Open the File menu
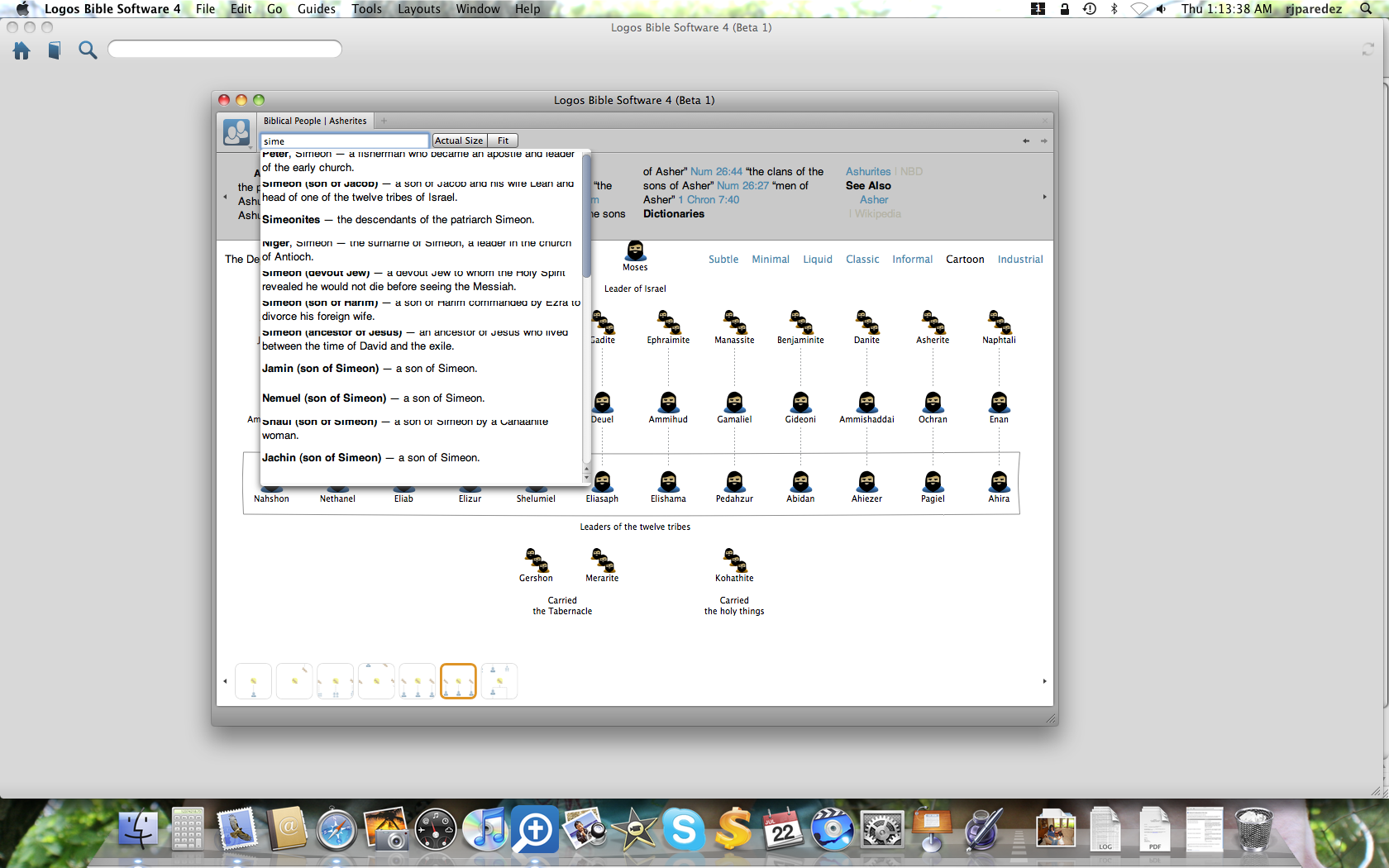Screen dimensions: 1389x868 pyautogui.click(x=205, y=9)
